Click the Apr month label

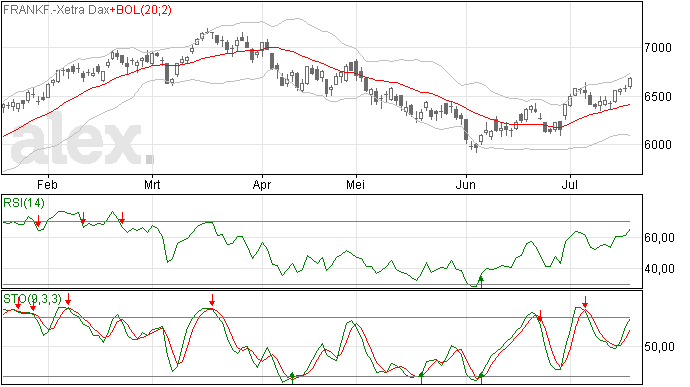[x=262, y=184]
